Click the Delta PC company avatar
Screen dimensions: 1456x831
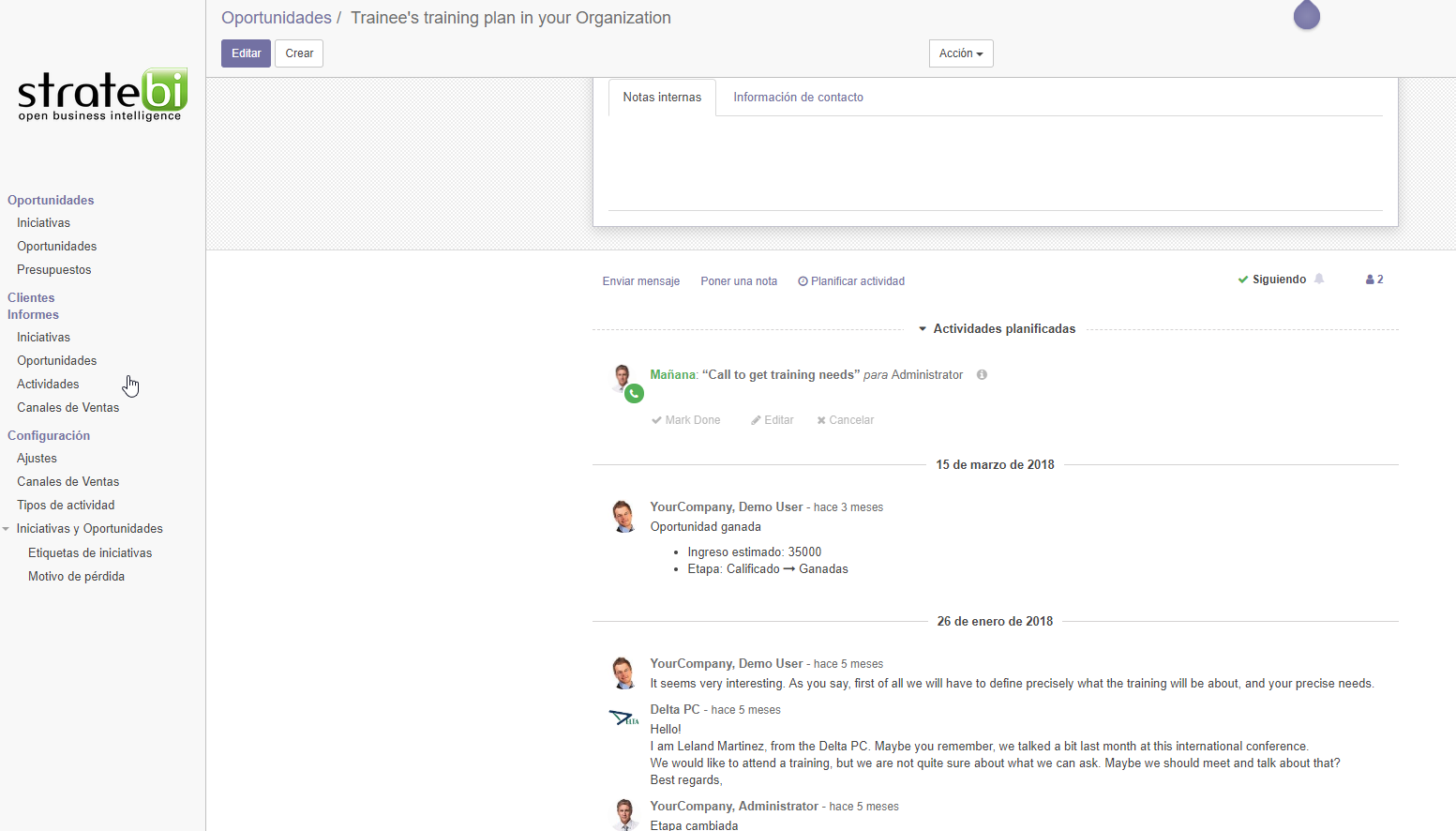click(x=623, y=717)
